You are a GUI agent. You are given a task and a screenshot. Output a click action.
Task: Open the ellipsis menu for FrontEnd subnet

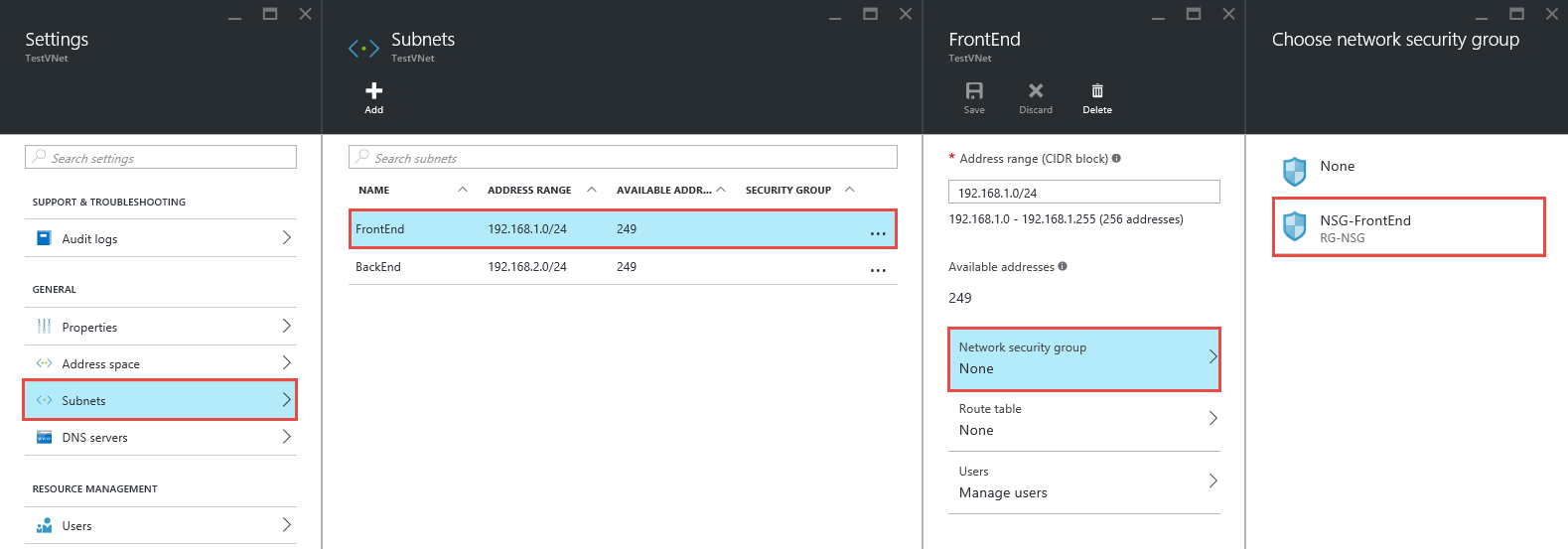(x=878, y=233)
